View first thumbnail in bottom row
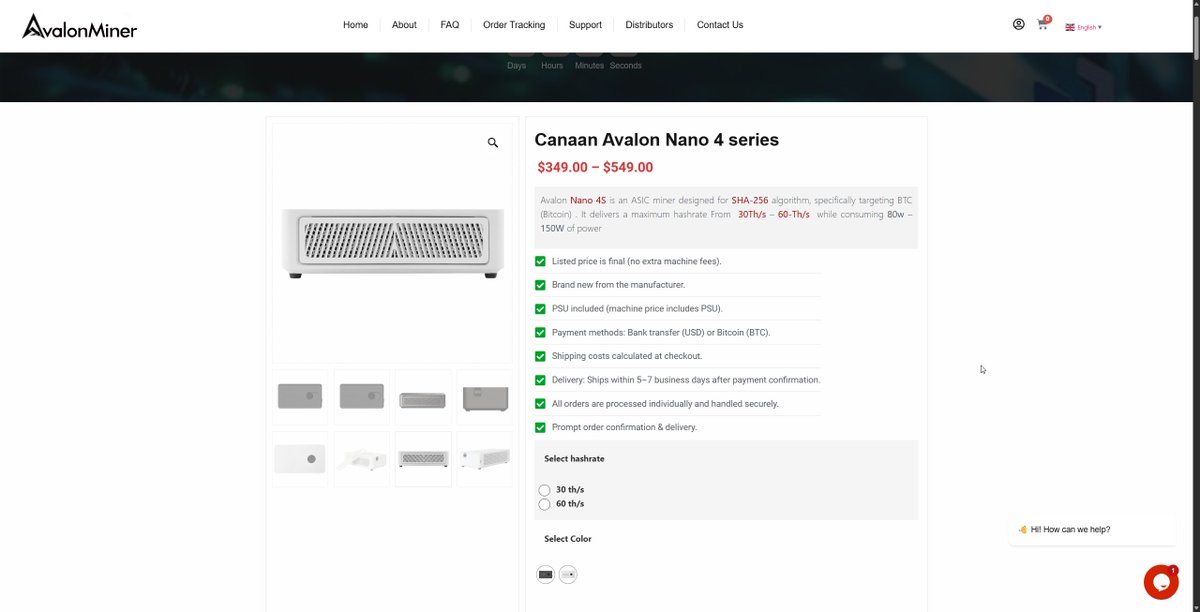The width and height of the screenshot is (1200, 612). pyautogui.click(x=300, y=459)
